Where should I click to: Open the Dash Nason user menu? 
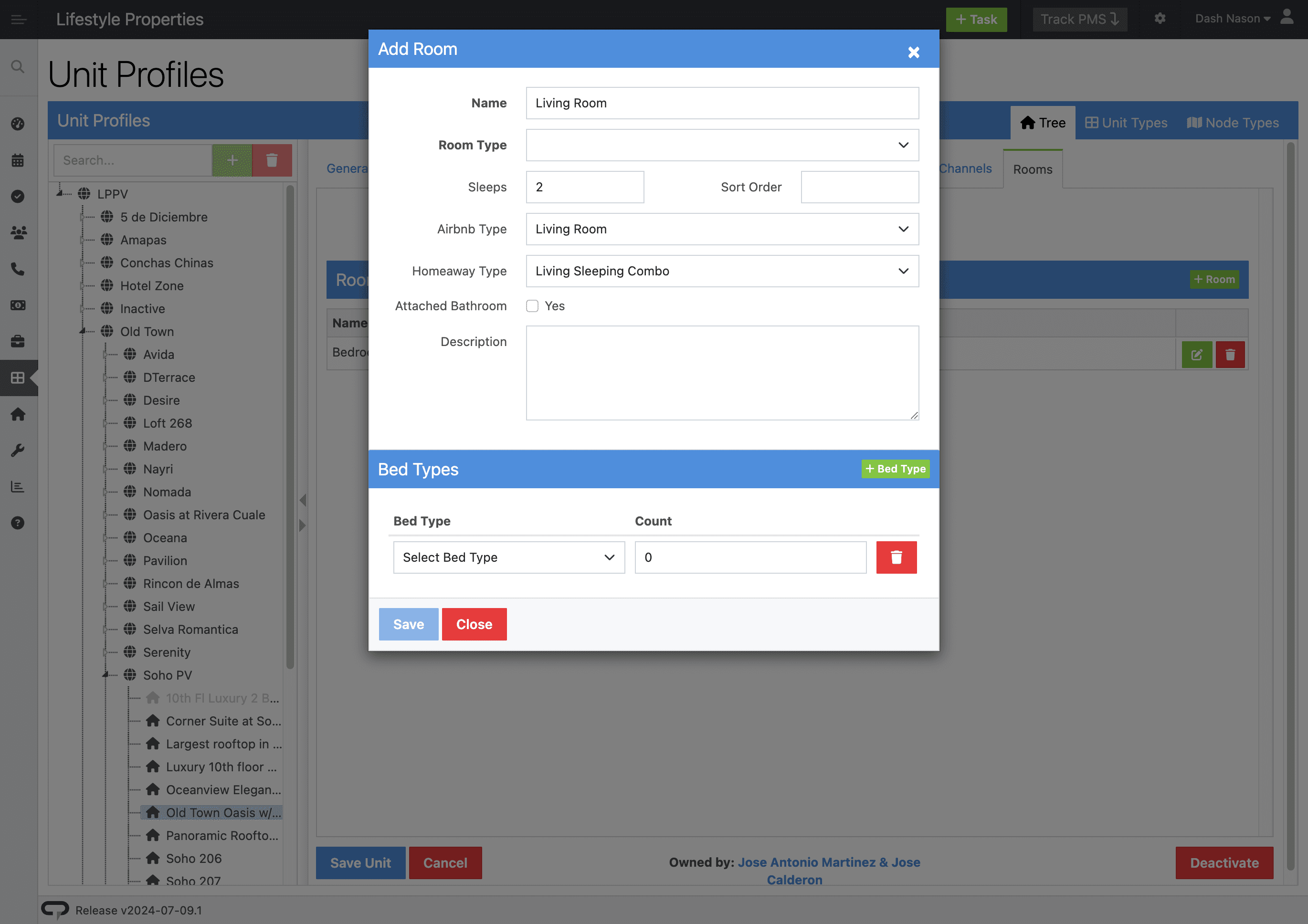(1233, 19)
